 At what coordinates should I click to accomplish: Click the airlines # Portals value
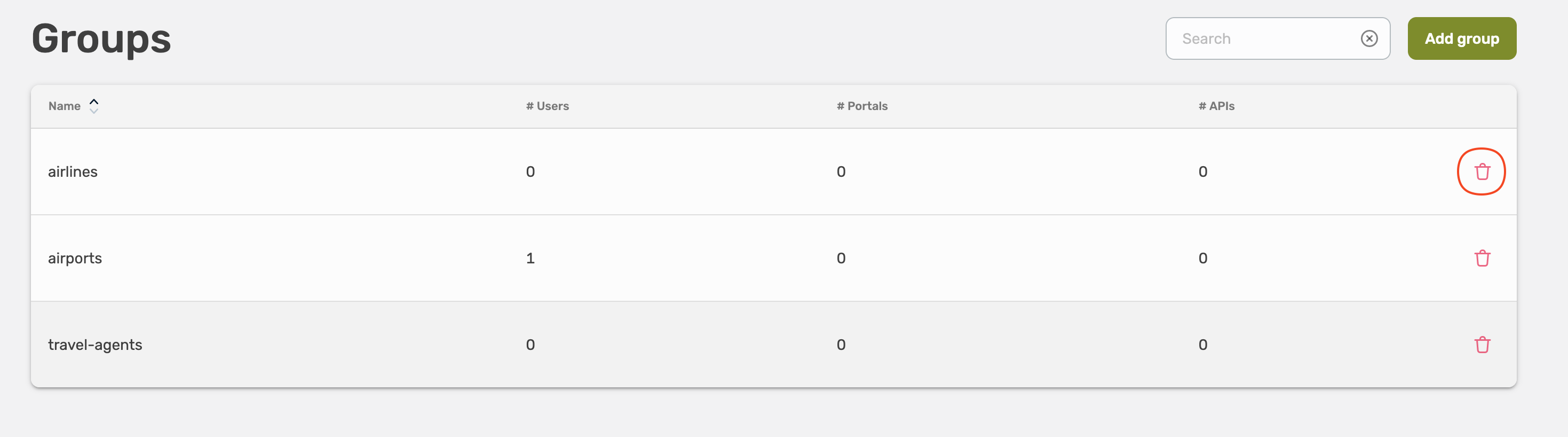[x=841, y=172]
